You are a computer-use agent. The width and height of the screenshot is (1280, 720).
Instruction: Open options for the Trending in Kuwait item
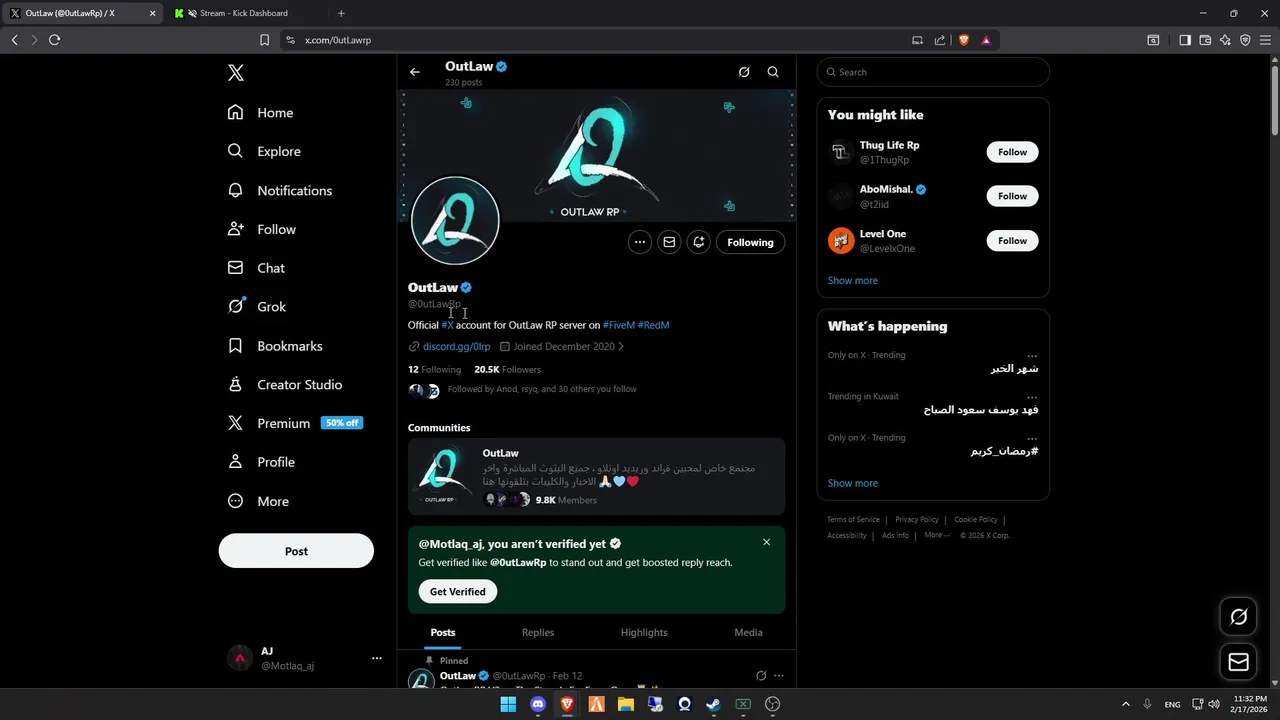(1032, 397)
